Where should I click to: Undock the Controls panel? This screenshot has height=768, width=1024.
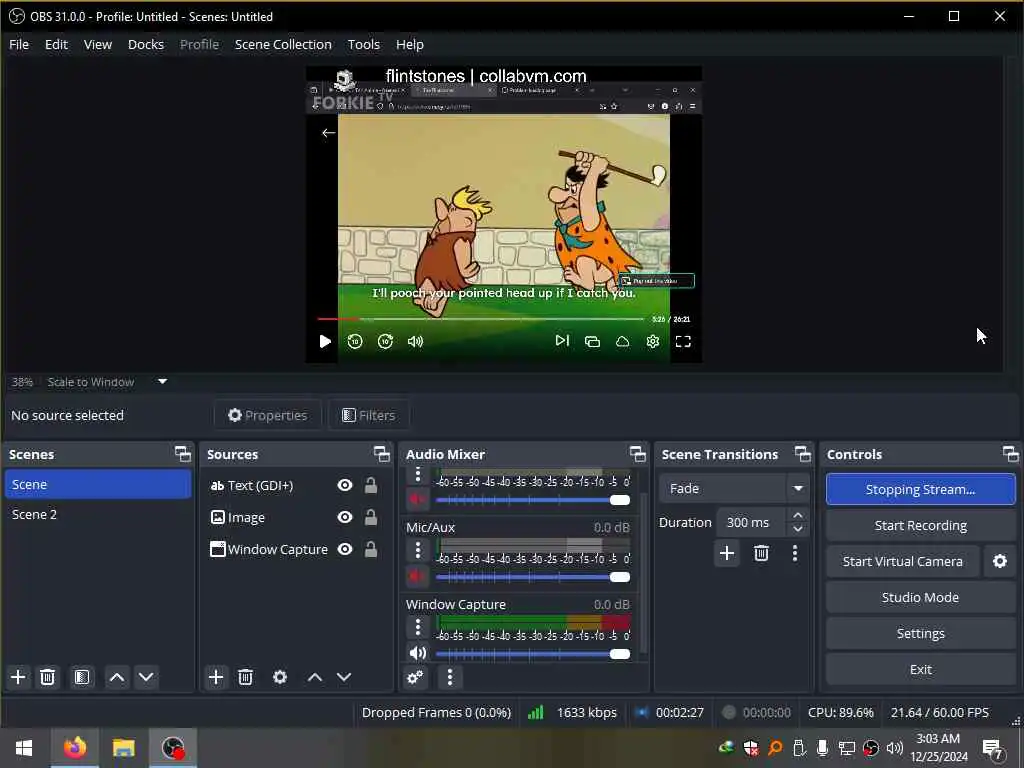click(x=1010, y=454)
